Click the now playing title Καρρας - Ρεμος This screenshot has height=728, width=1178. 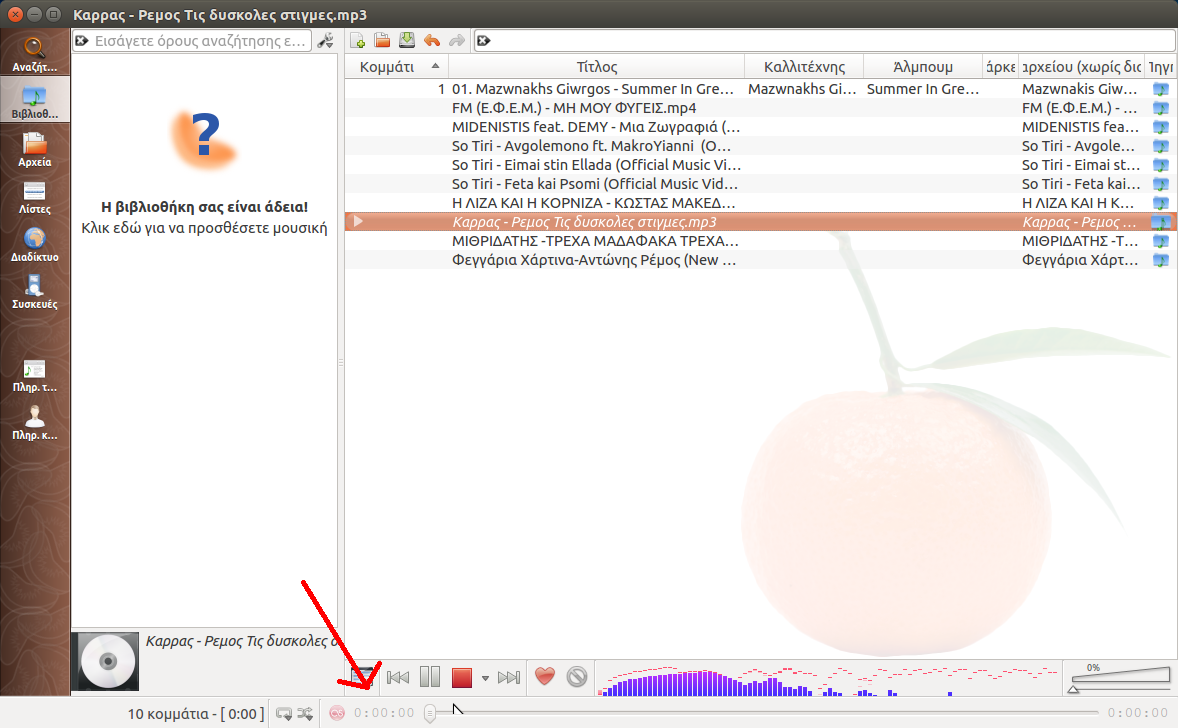pyautogui.click(x=241, y=641)
